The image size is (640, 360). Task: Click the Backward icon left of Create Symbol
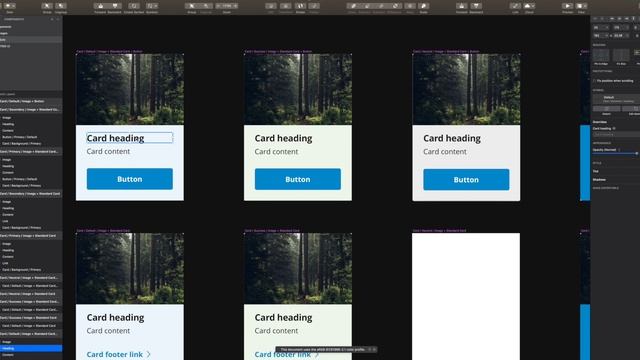115,6
